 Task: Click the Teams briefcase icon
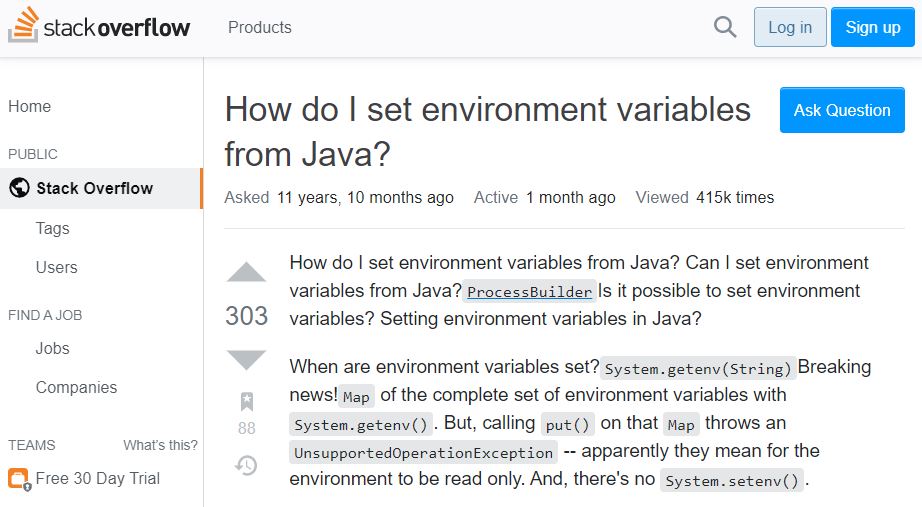click(x=18, y=479)
